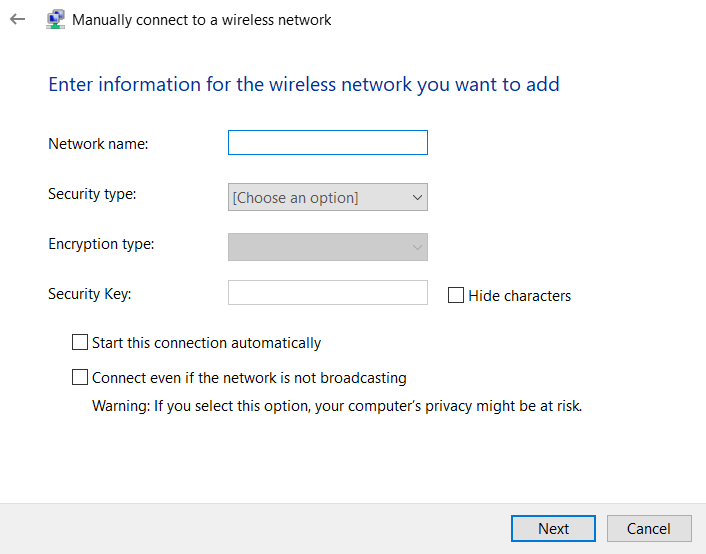Image resolution: width=706 pixels, height=554 pixels.
Task: Click the wireless network wizard icon
Action: coord(55,19)
